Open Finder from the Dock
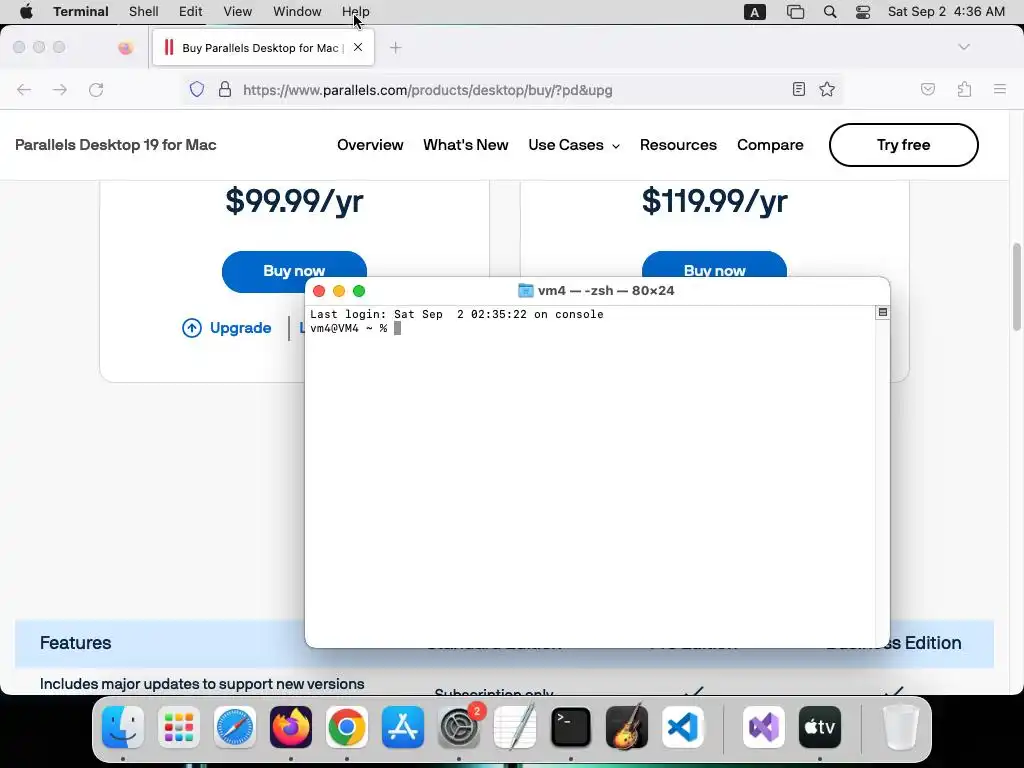The width and height of the screenshot is (1024, 768). point(123,727)
